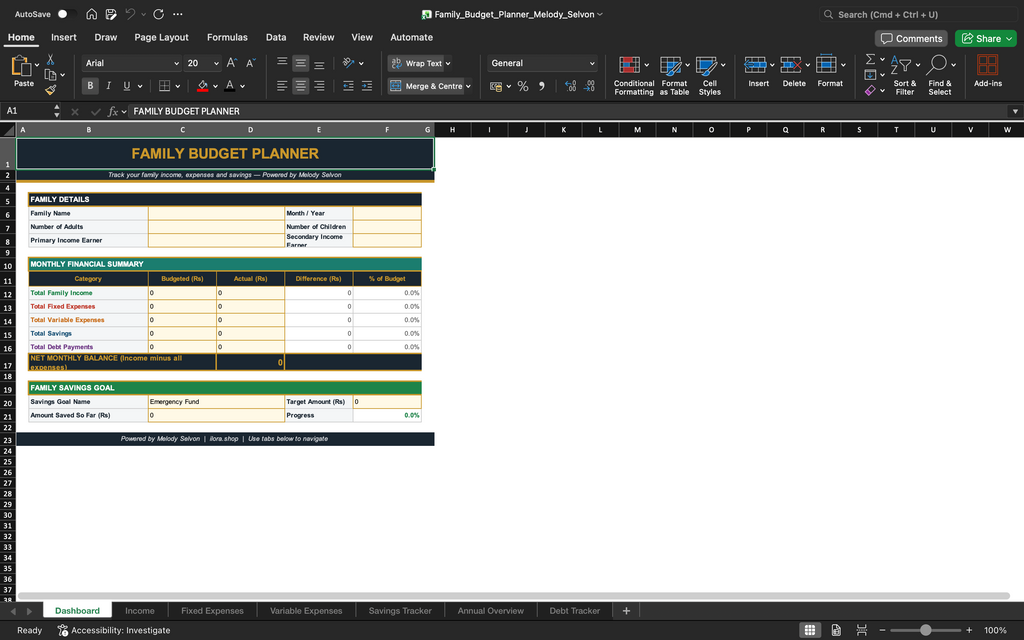Click the zoom slider handle

[x=925, y=630]
